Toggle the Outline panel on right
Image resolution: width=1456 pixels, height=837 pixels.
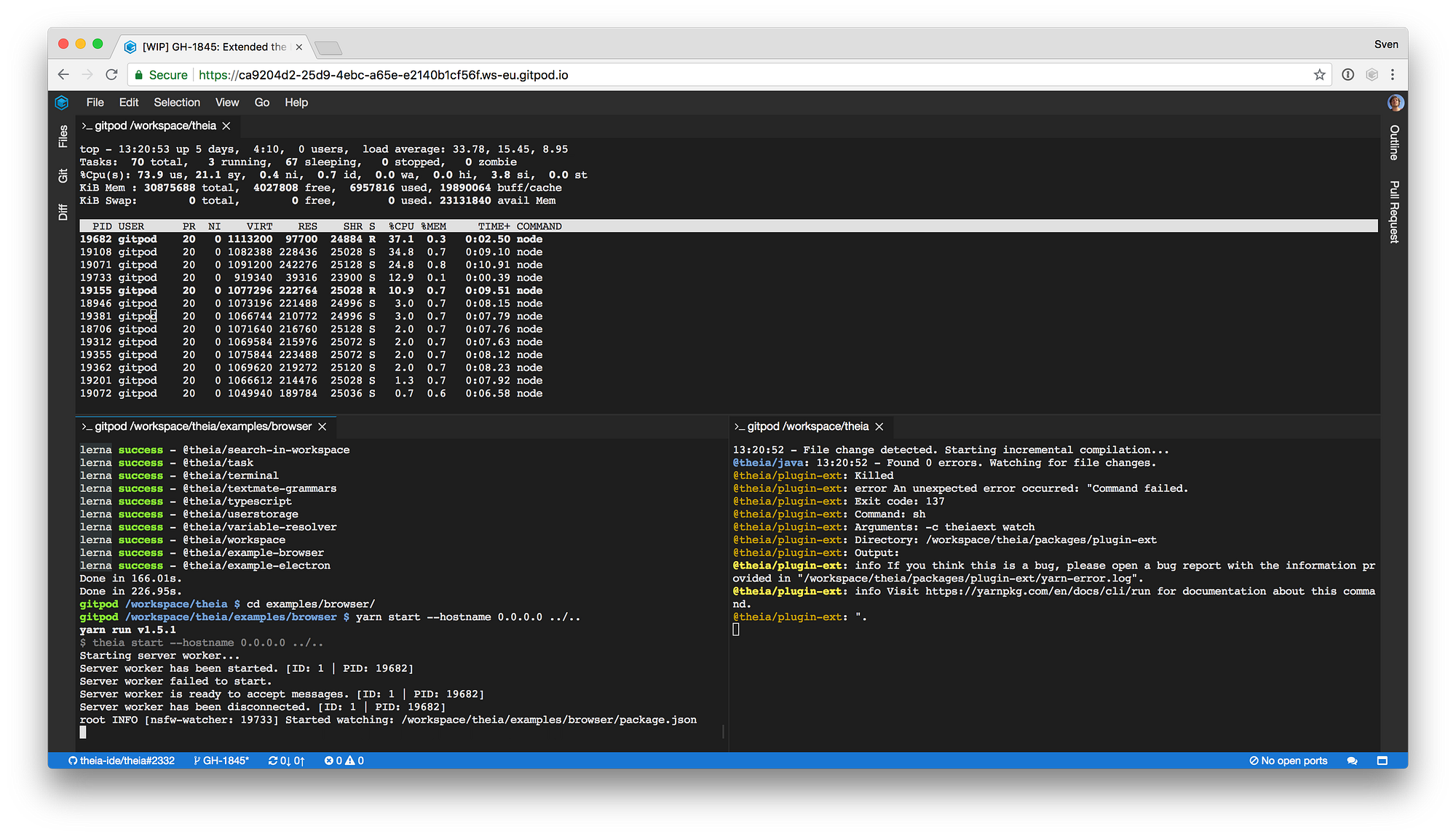[x=1393, y=142]
